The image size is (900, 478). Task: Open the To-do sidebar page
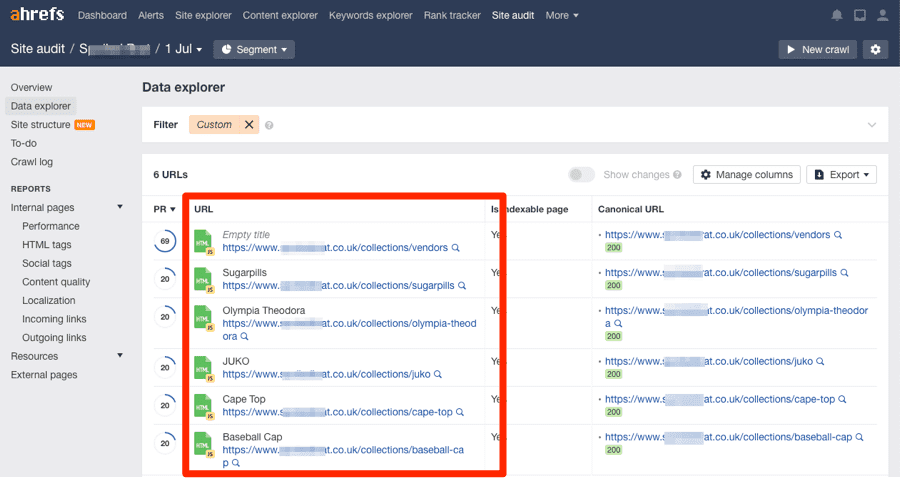24,143
